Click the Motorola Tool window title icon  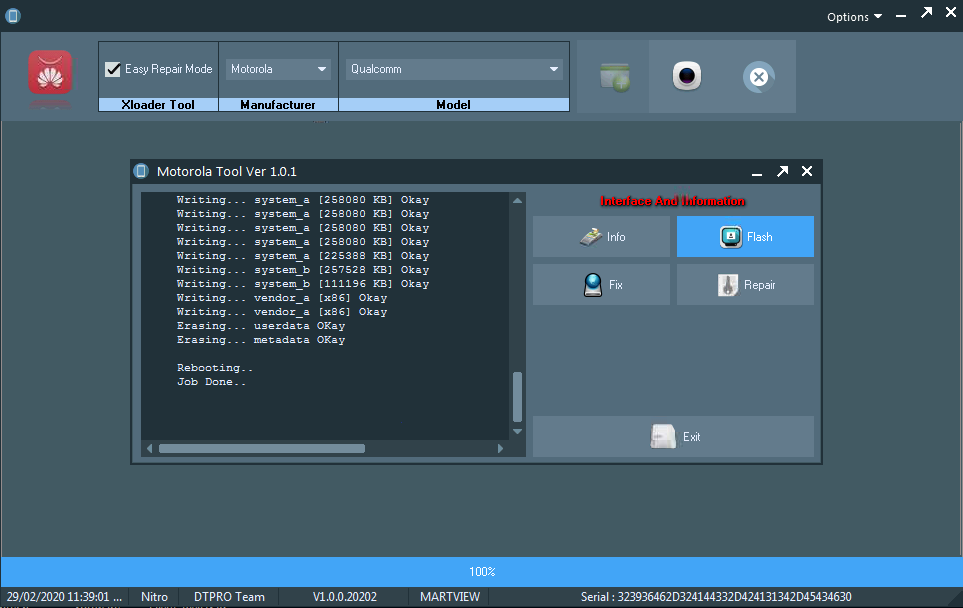click(x=141, y=171)
